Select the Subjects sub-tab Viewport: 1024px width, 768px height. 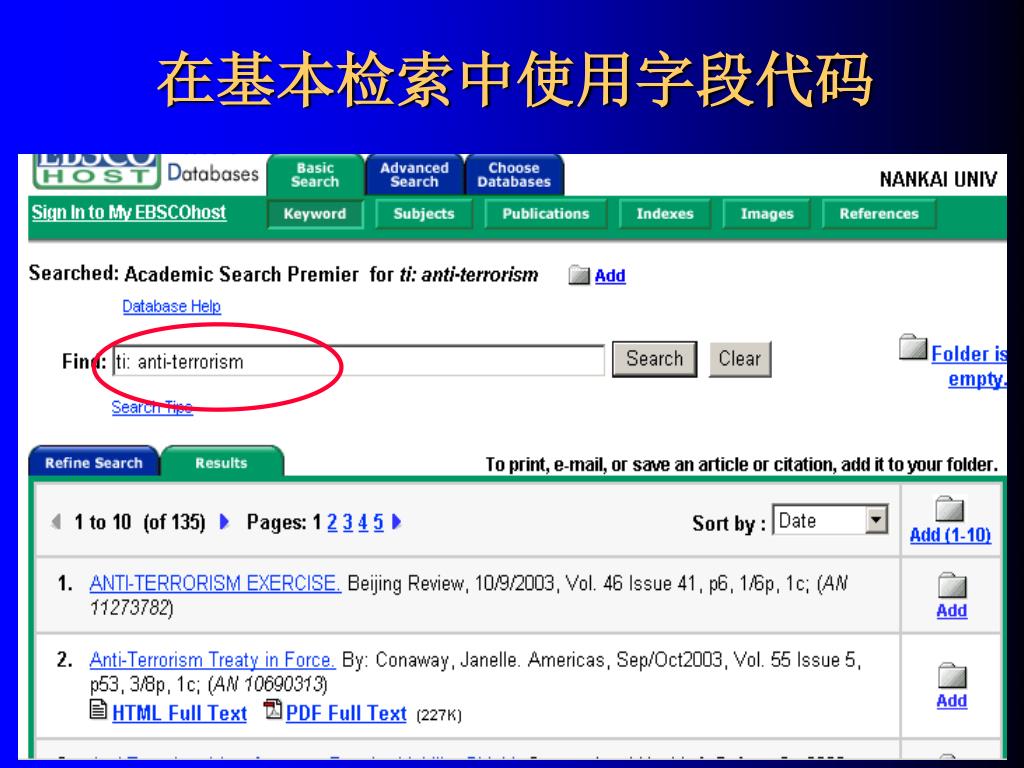424,214
